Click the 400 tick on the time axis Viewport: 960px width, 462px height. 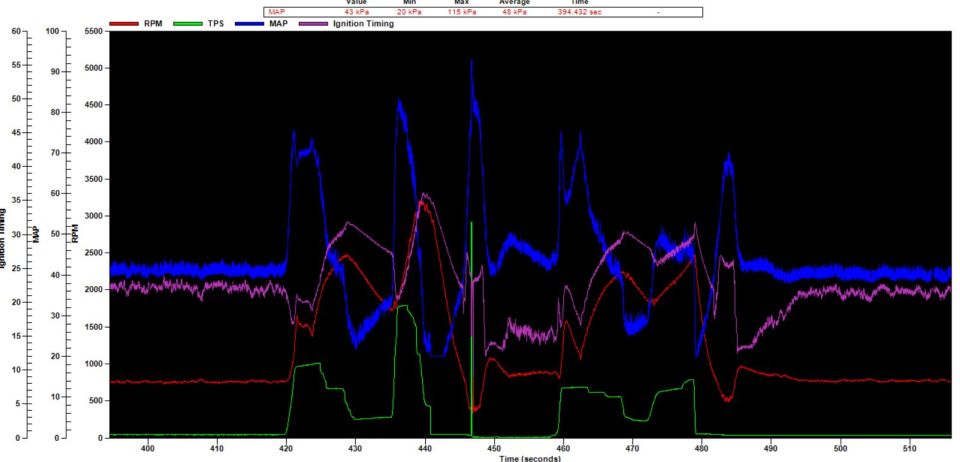pyautogui.click(x=148, y=447)
